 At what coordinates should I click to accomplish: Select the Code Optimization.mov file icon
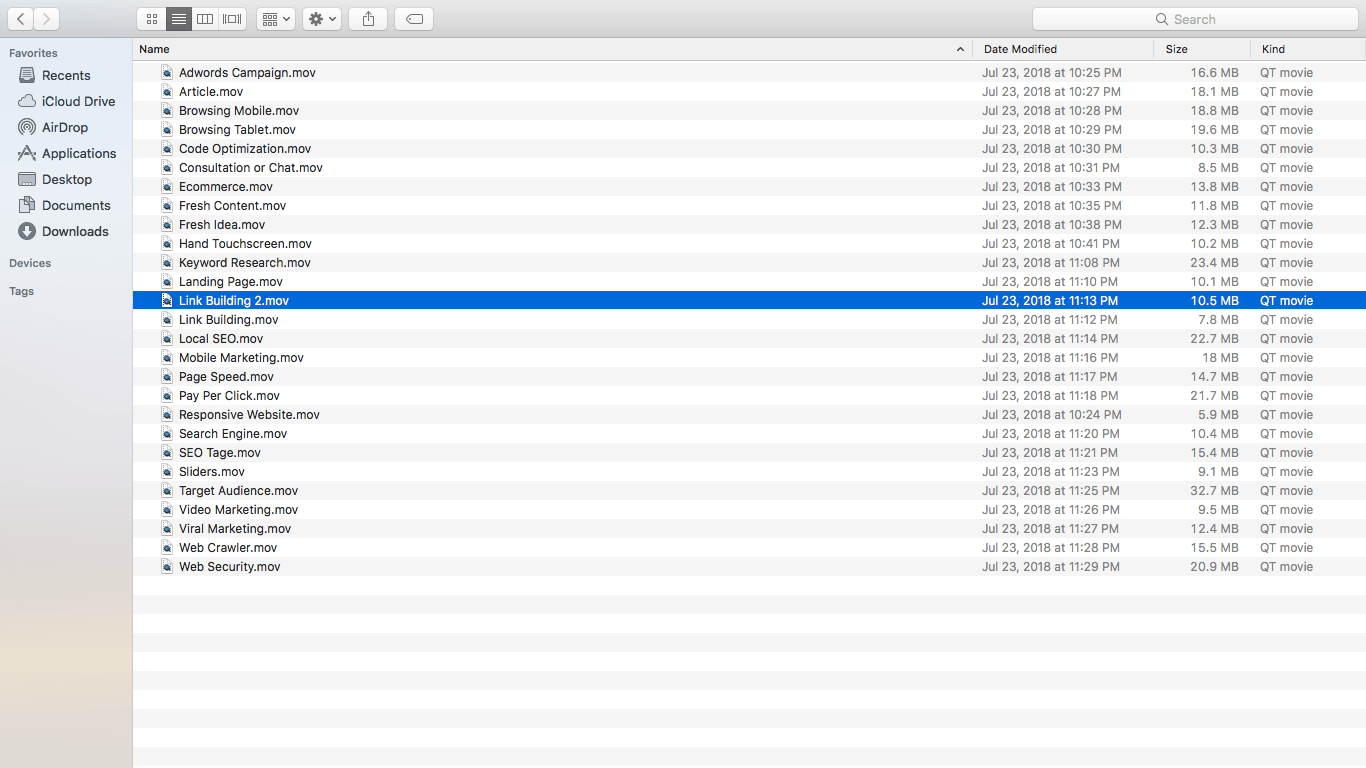pos(167,148)
